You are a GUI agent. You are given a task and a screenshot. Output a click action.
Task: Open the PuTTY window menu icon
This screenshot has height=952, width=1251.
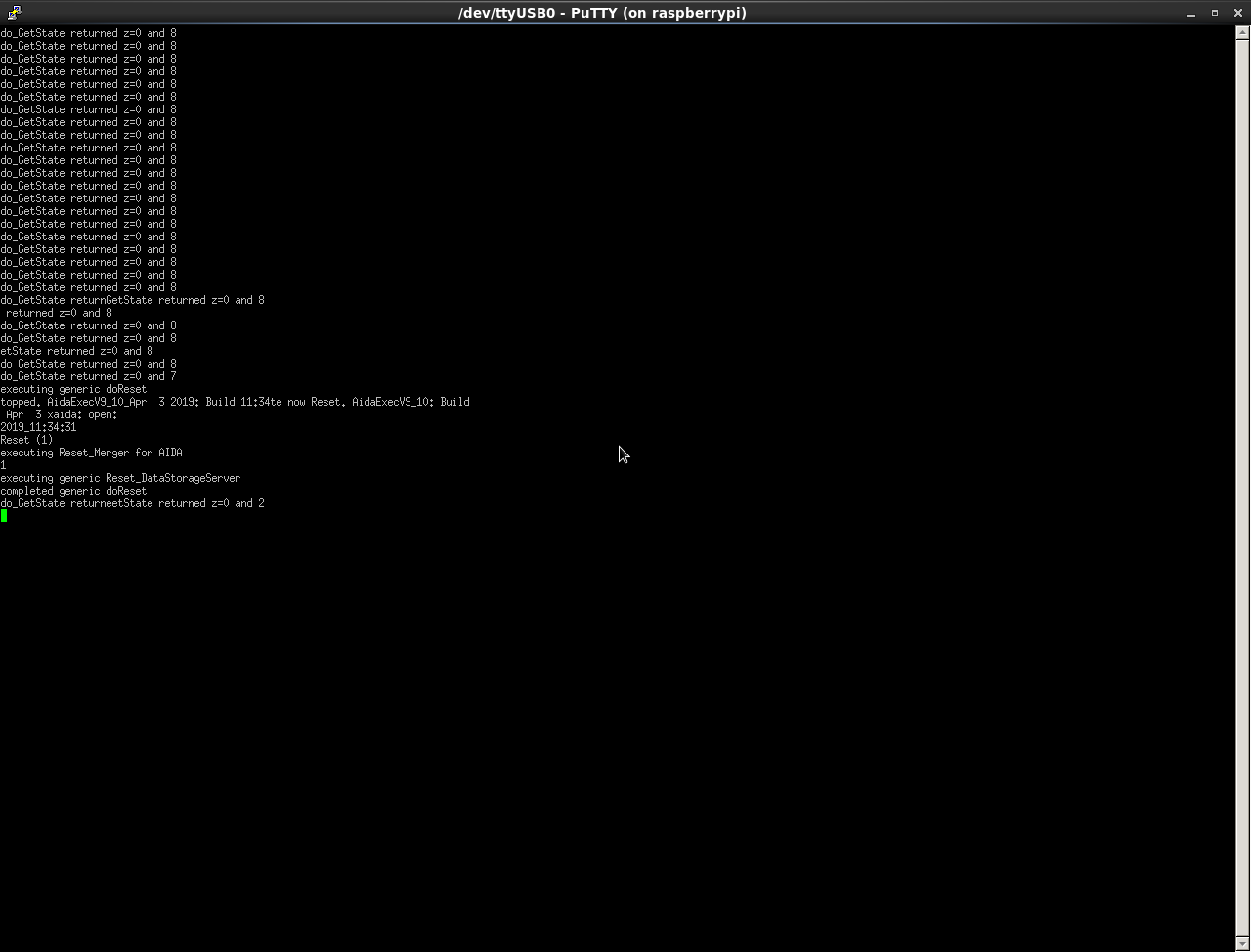point(14,13)
